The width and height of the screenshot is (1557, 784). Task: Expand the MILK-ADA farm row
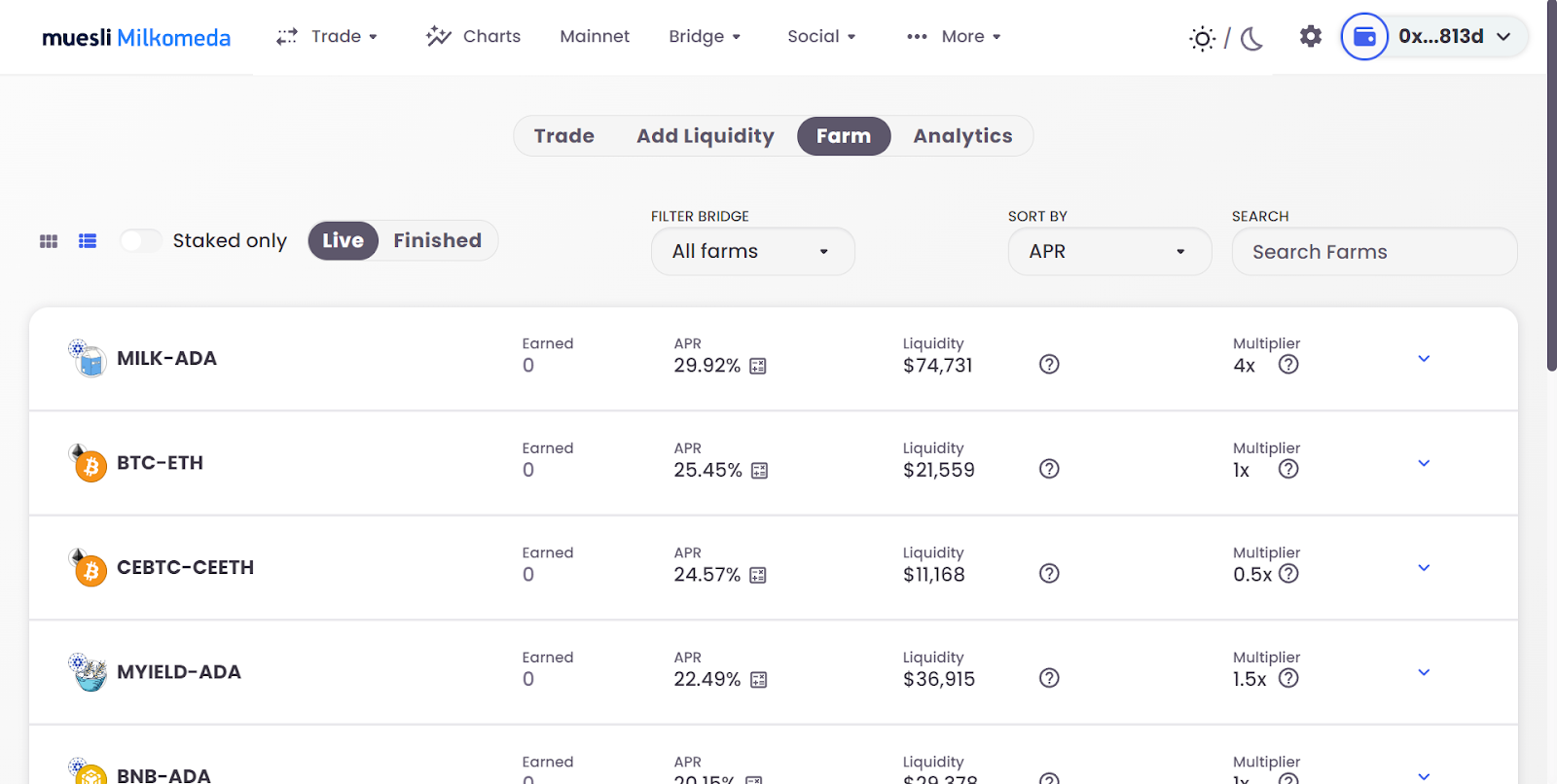tap(1424, 359)
